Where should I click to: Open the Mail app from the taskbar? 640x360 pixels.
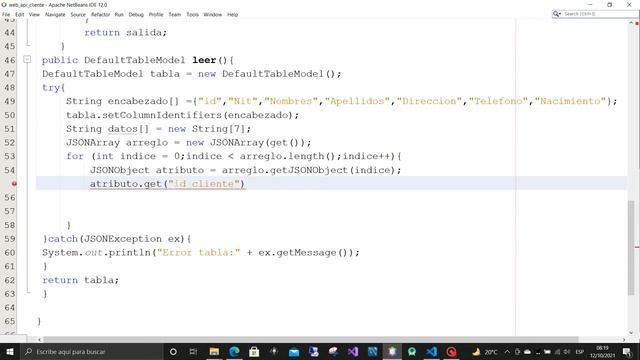[x=294, y=351]
